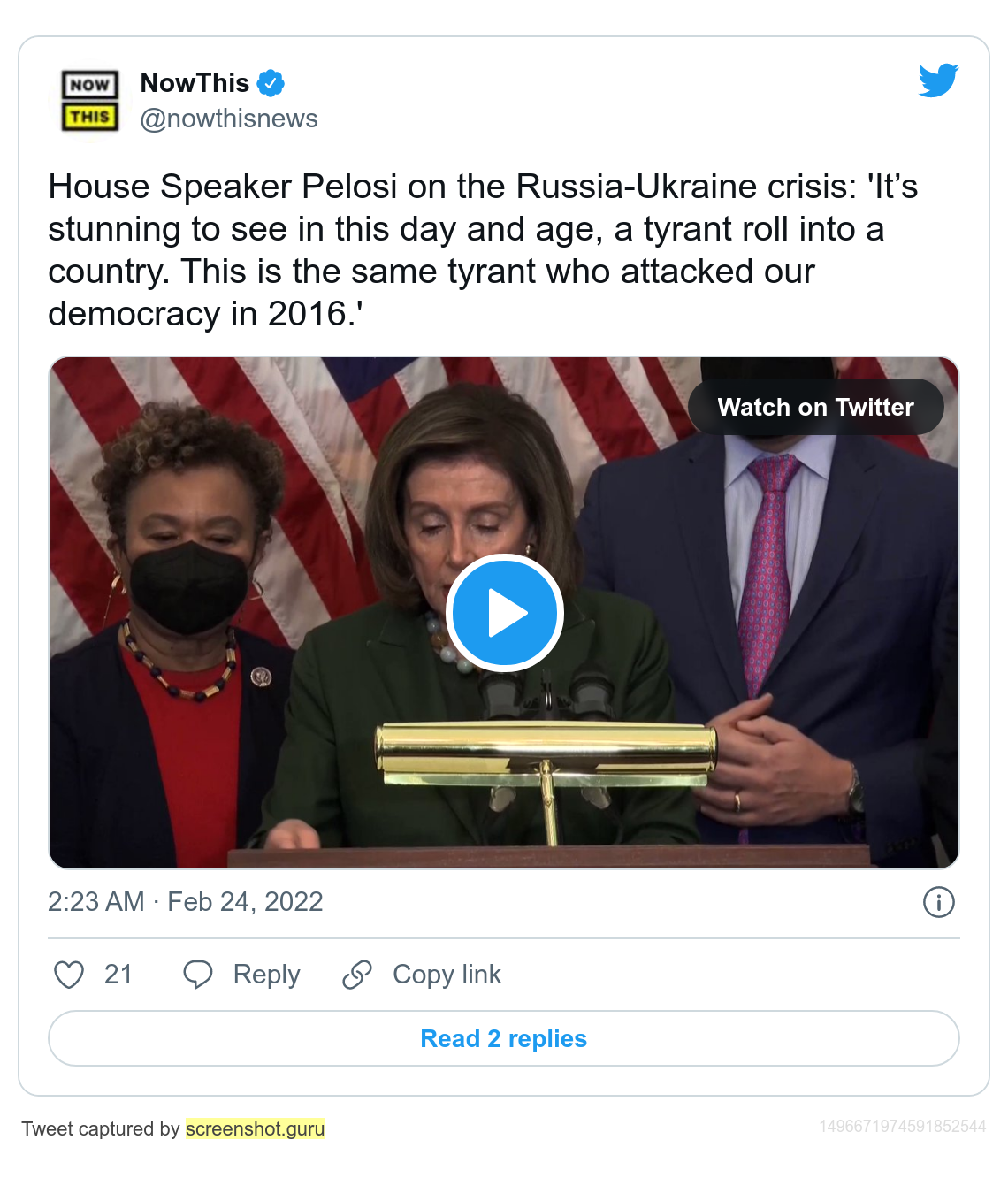Click the tweet ID number at bottom
Viewport: 1008px width, 1178px height.
[x=902, y=1127]
